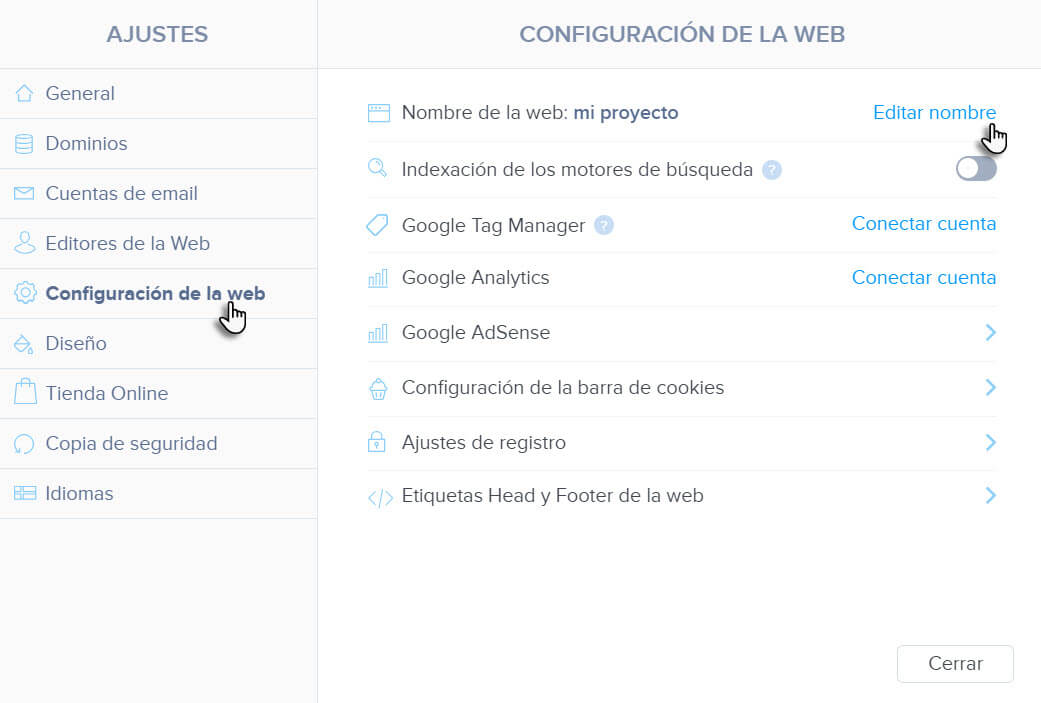Expand Google AdSense settings chevron

991,333
